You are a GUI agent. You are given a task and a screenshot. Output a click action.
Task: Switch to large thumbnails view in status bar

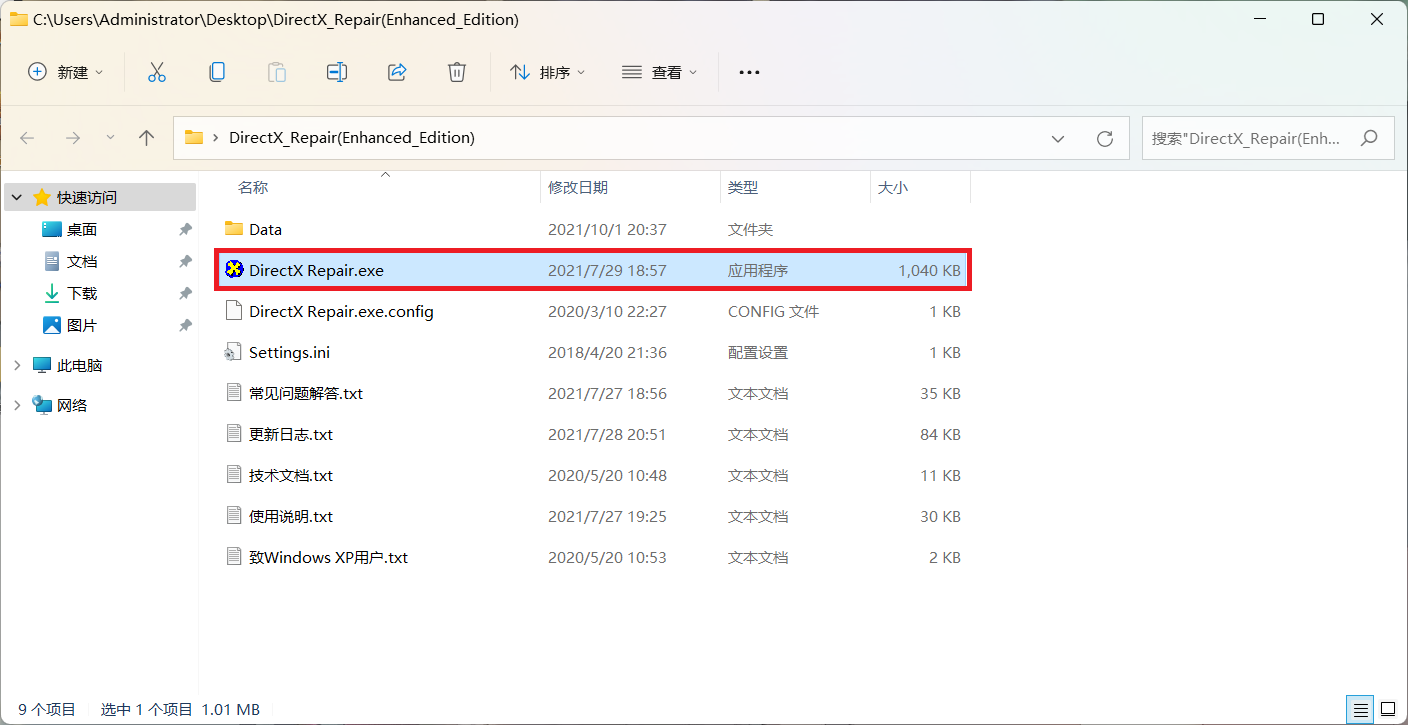point(1389,710)
